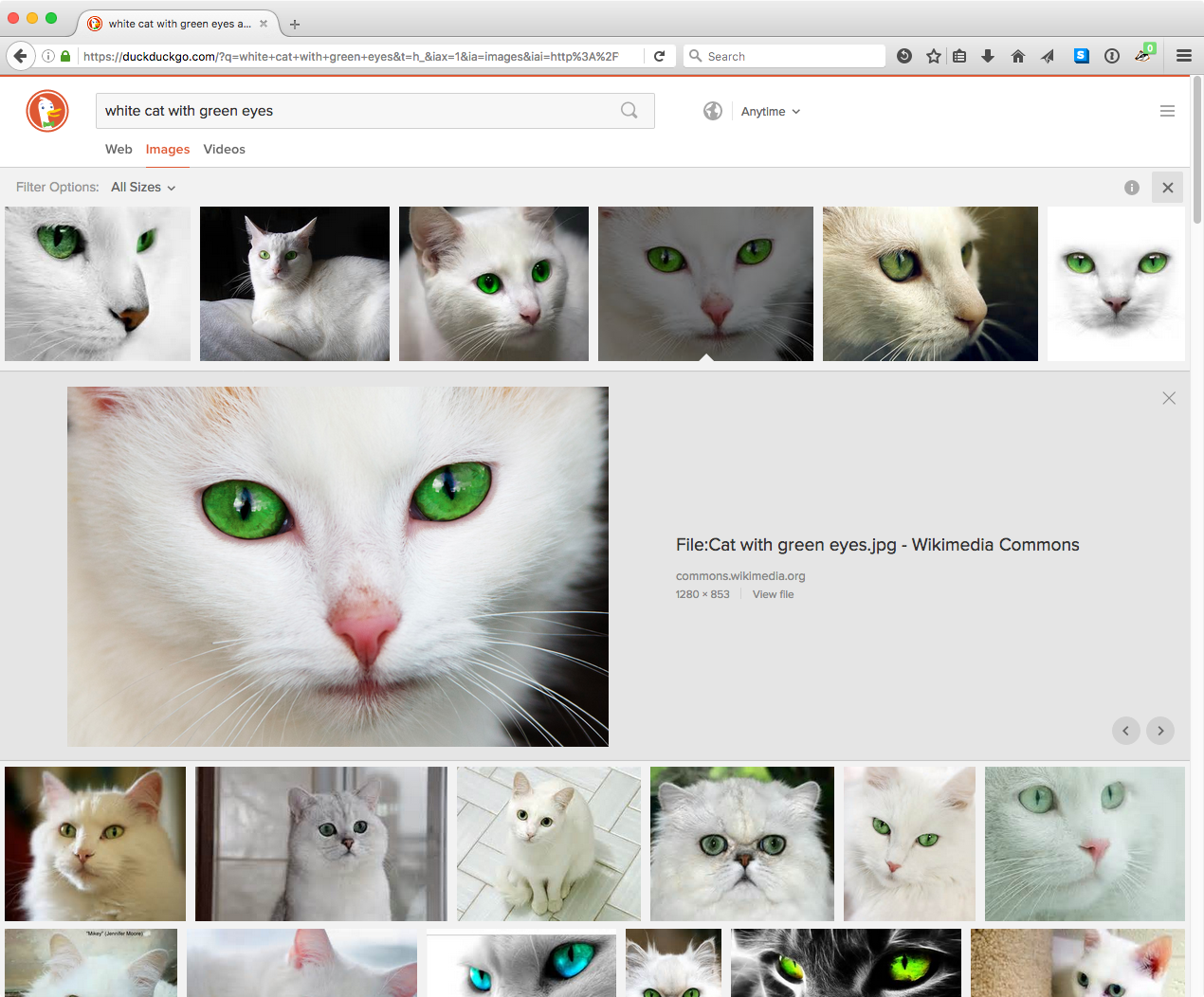Go to the browser home page icon
This screenshot has width=1204, height=997.
click(x=1018, y=56)
